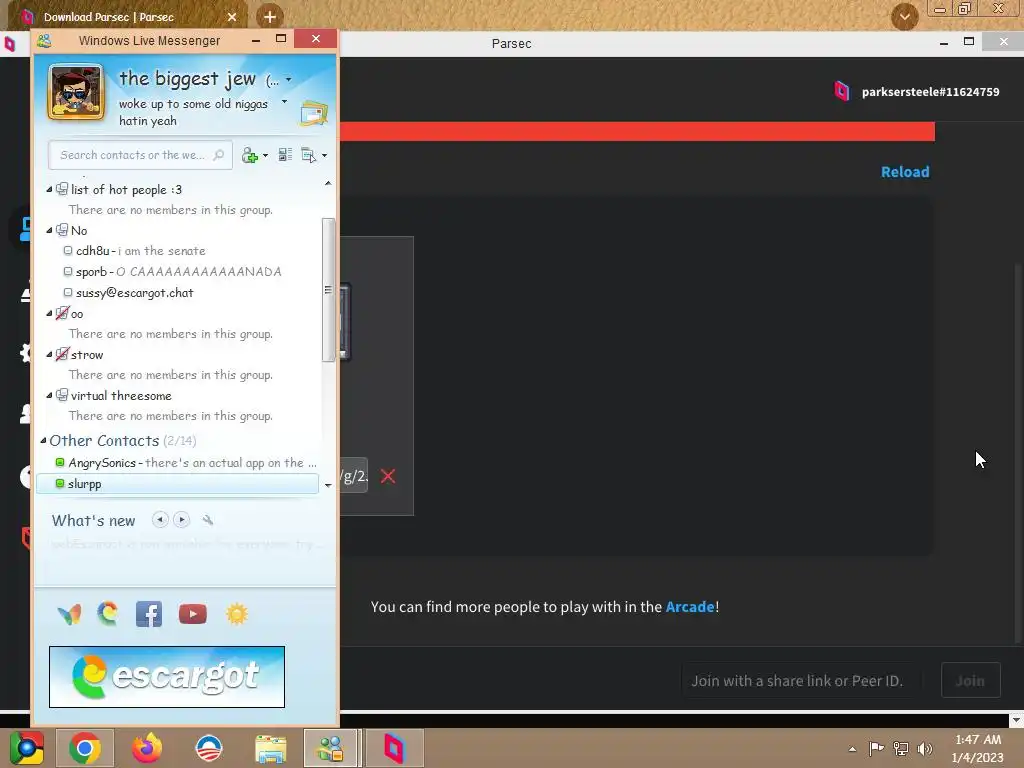Click the contact list scrollbar thumb
1024x768 pixels.
328,289
